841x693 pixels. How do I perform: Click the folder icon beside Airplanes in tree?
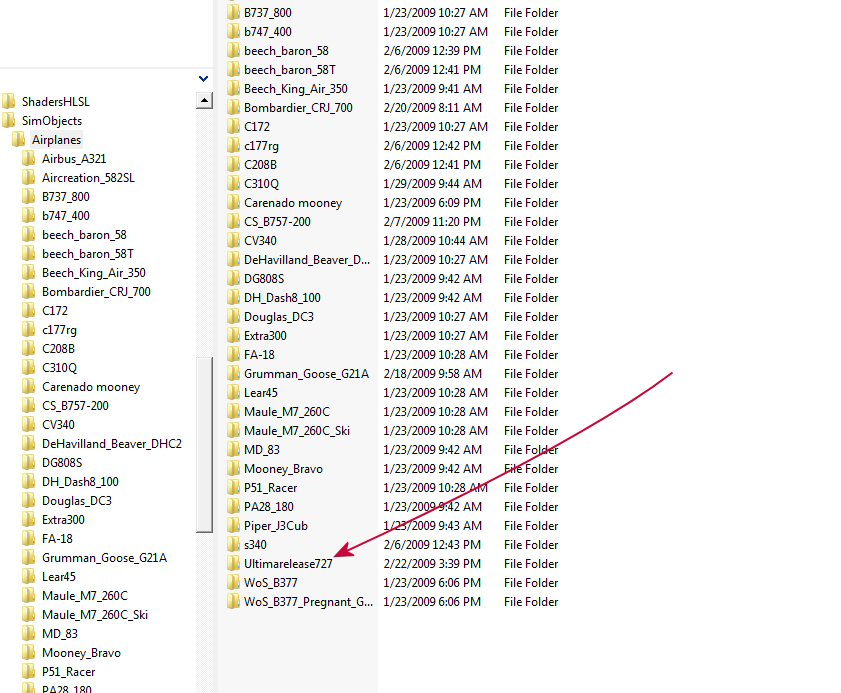[19, 139]
